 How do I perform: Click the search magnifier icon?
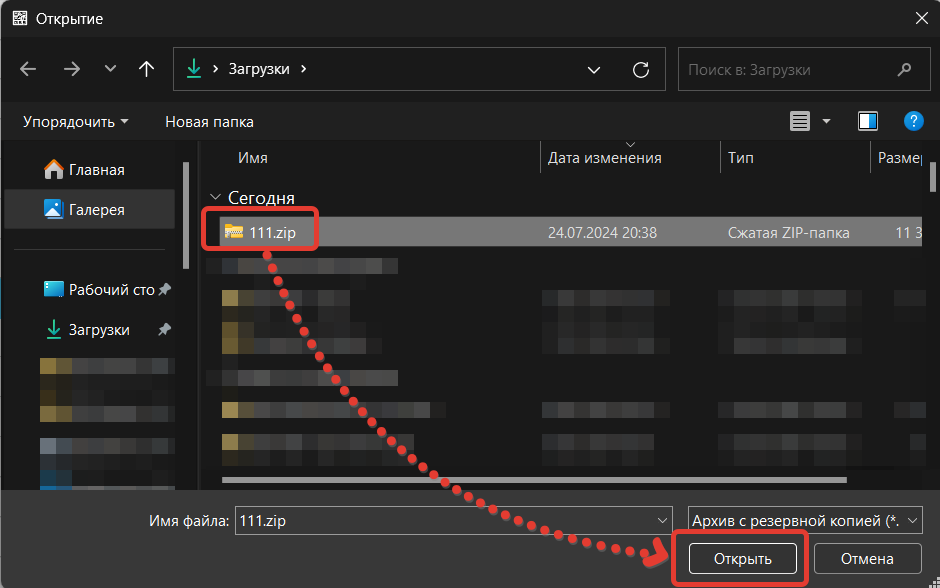[904, 70]
